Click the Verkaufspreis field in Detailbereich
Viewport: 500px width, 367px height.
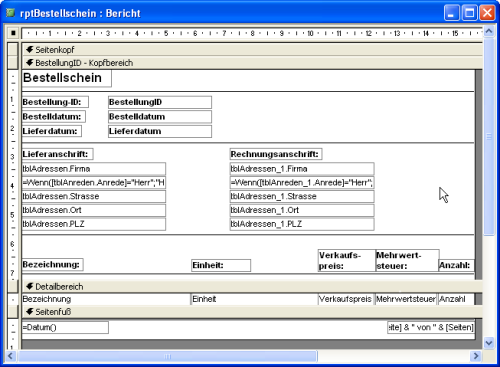click(x=347, y=299)
